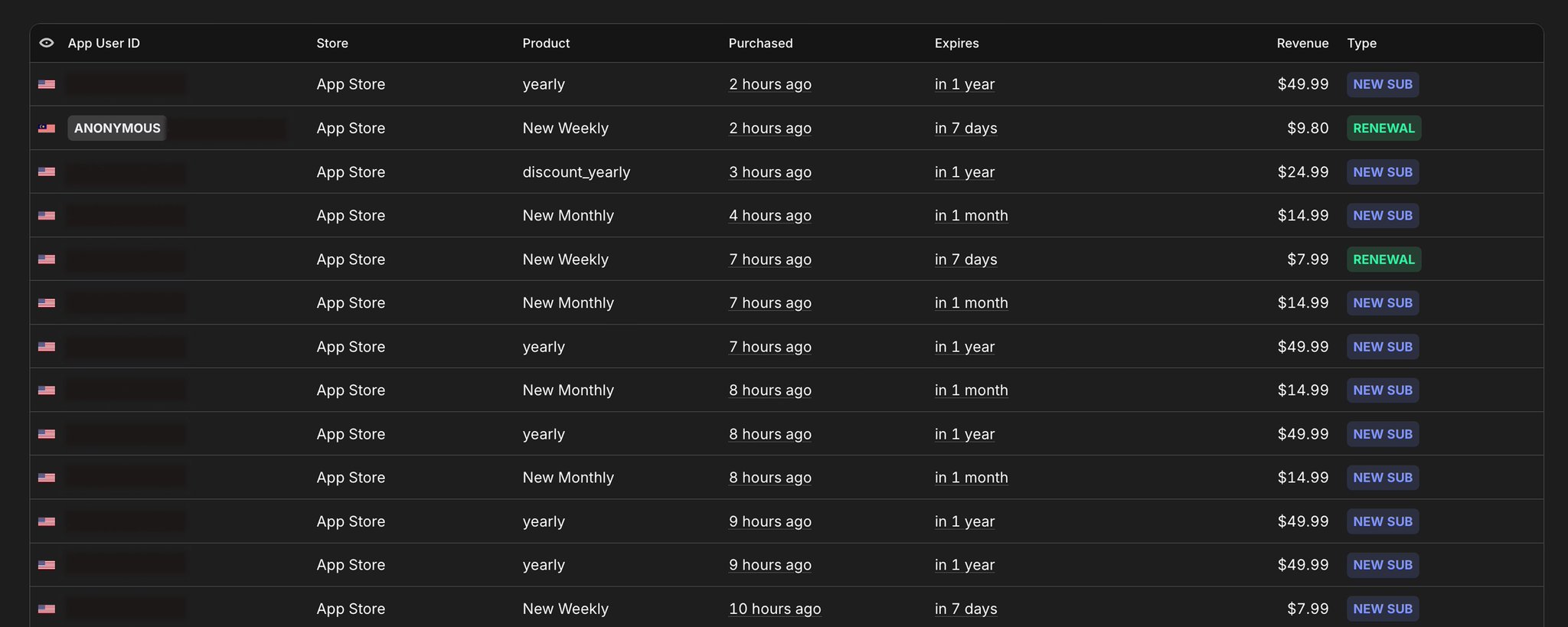The image size is (1568, 627).
Task: Click "in 7 days" expiry in ANONYMOUS row
Action: pyautogui.click(x=965, y=128)
